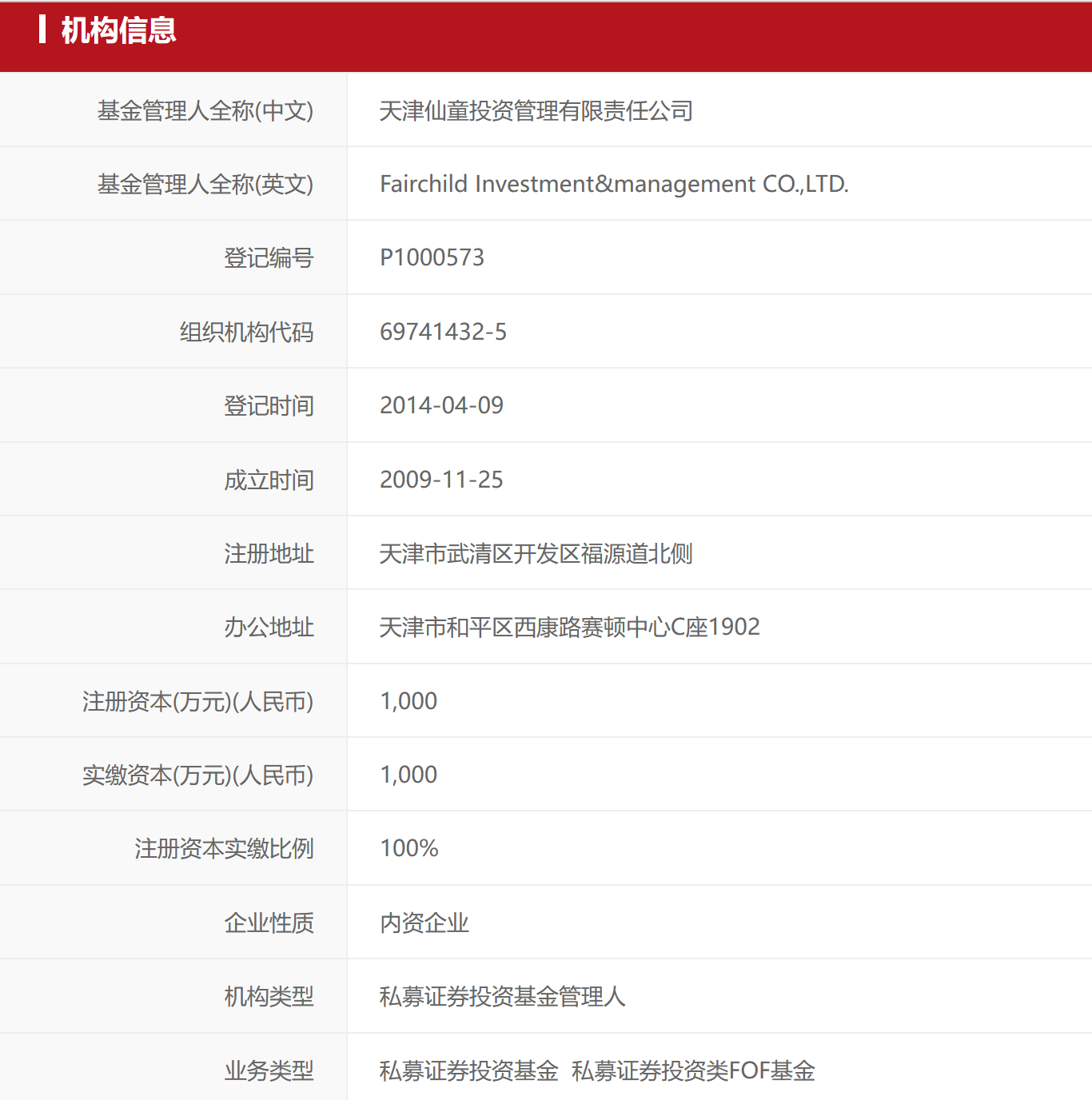Image resolution: width=1092 pixels, height=1100 pixels.
Task: Select the registered capital value 1,000
Action: pyautogui.click(x=409, y=701)
